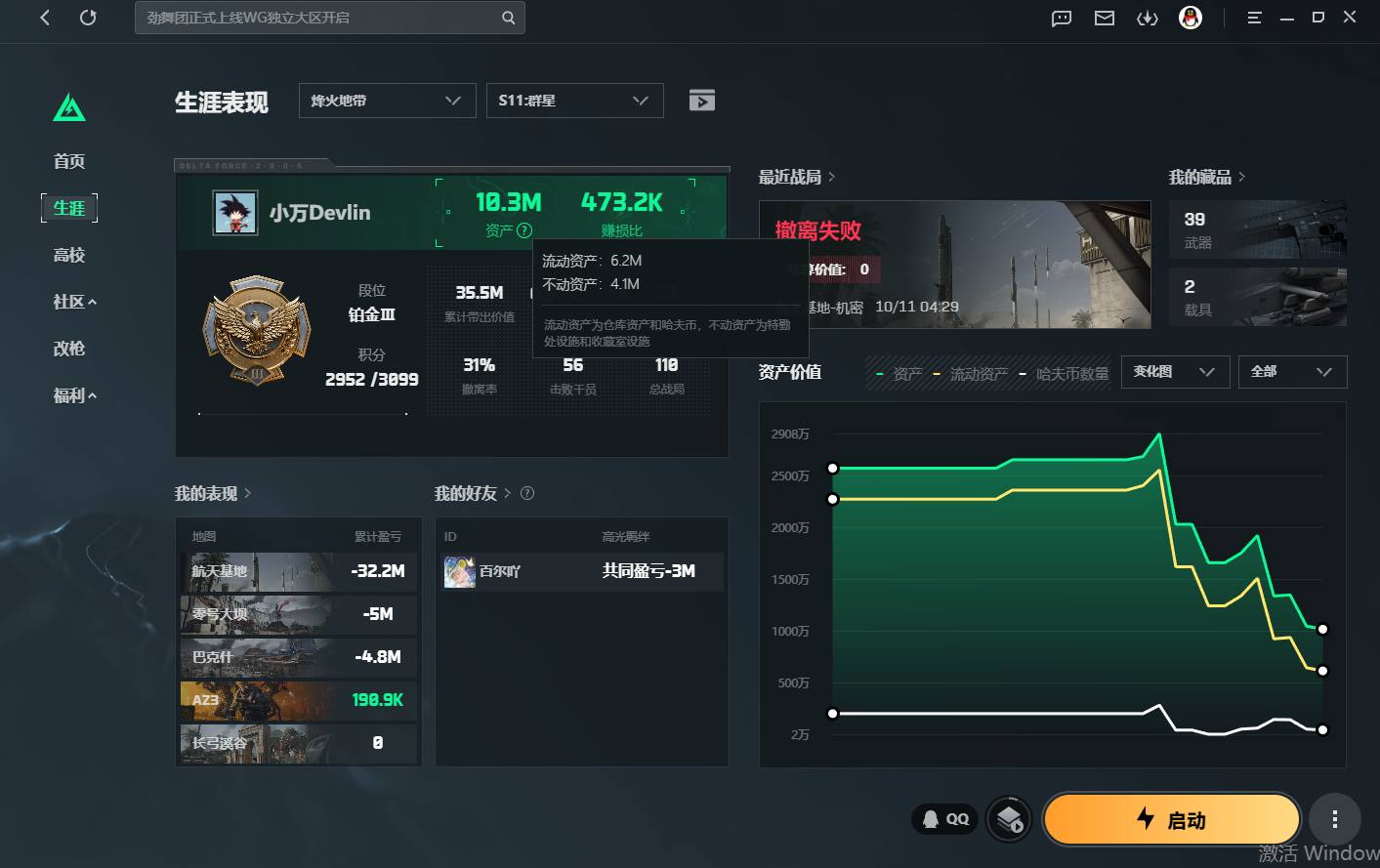Click the green Delta Force logo
1380x868 pixels.
[69, 106]
